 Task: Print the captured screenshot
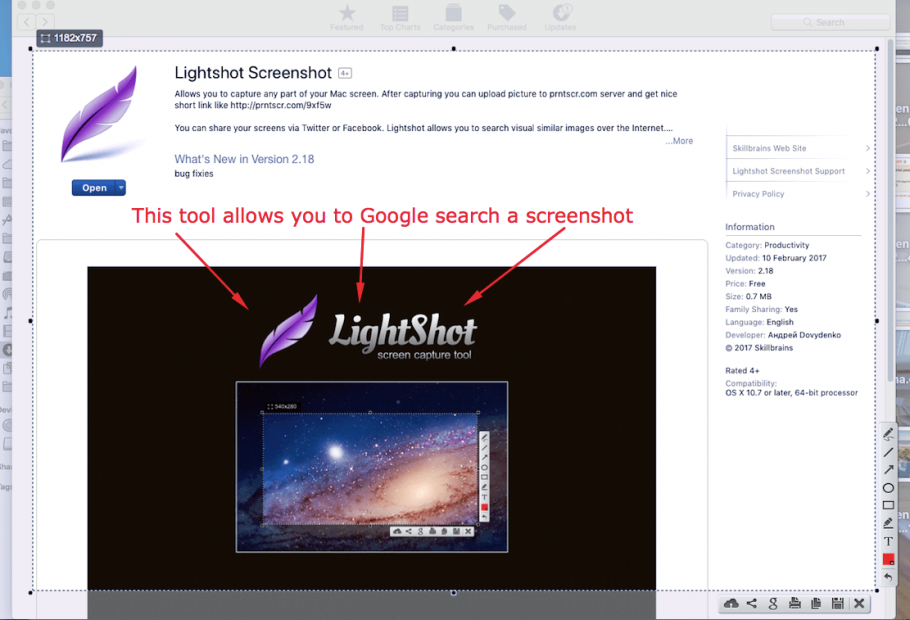[795, 604]
